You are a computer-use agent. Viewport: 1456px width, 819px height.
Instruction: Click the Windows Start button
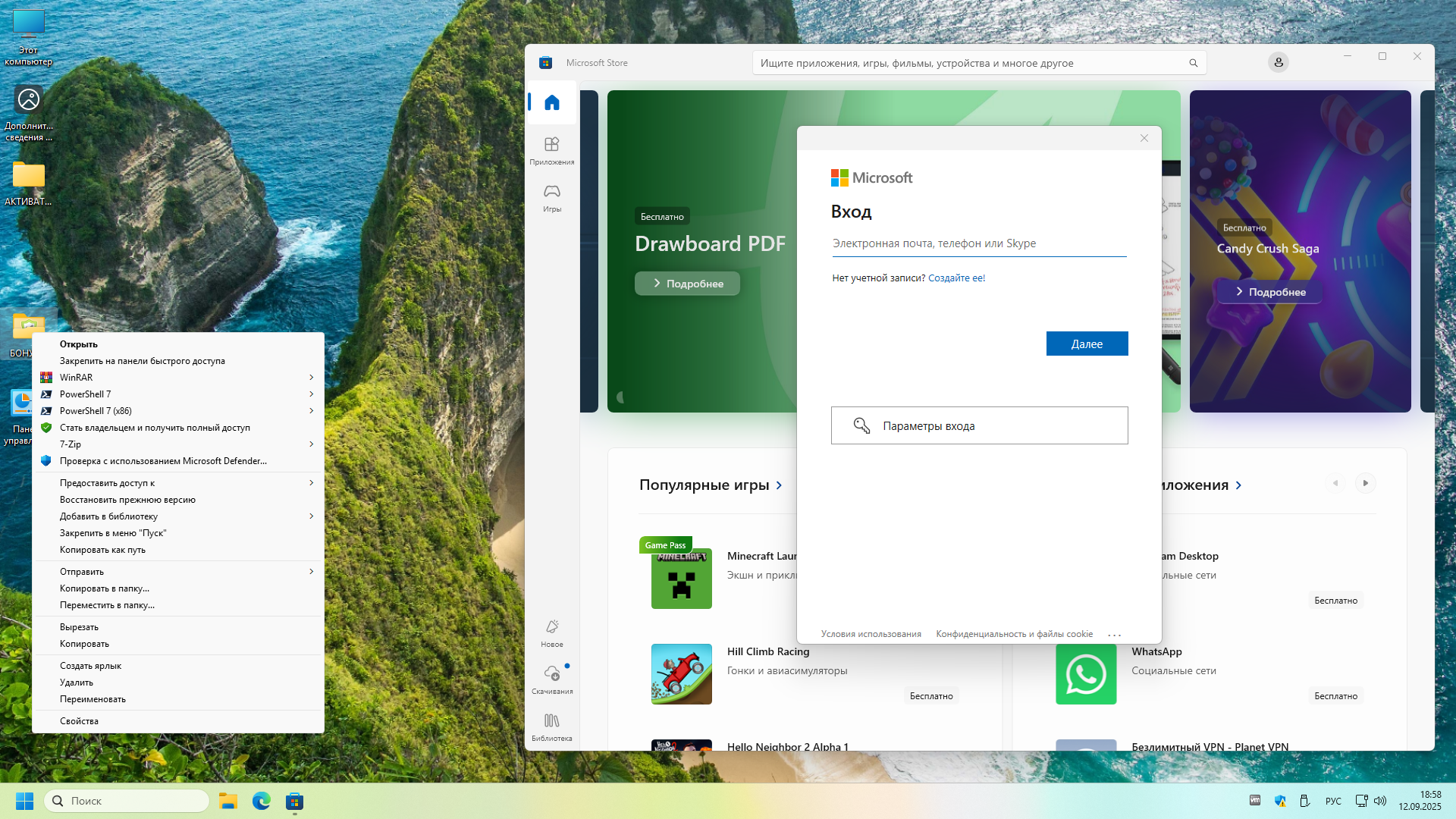click(x=24, y=801)
